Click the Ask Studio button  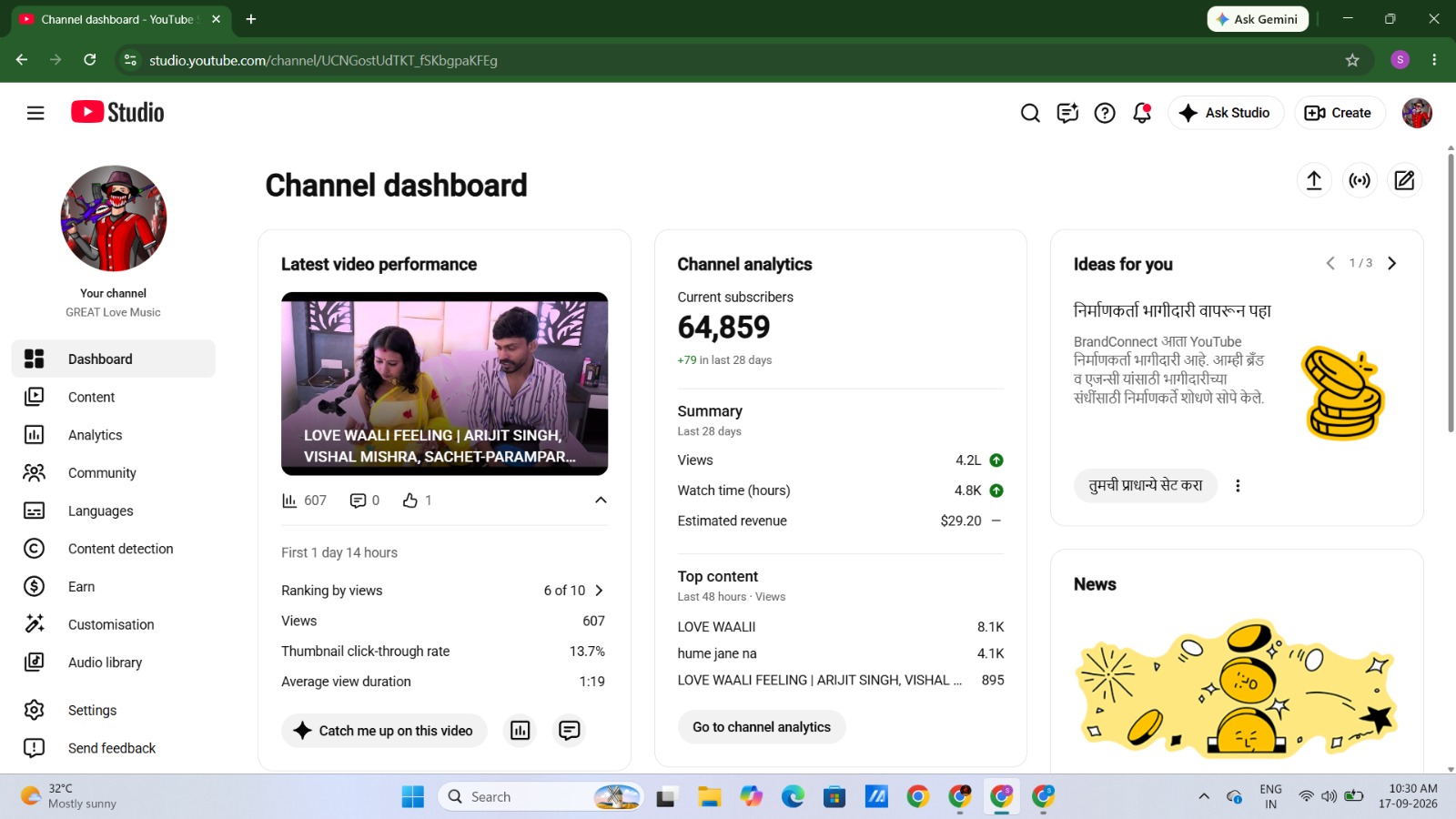[x=1226, y=113]
